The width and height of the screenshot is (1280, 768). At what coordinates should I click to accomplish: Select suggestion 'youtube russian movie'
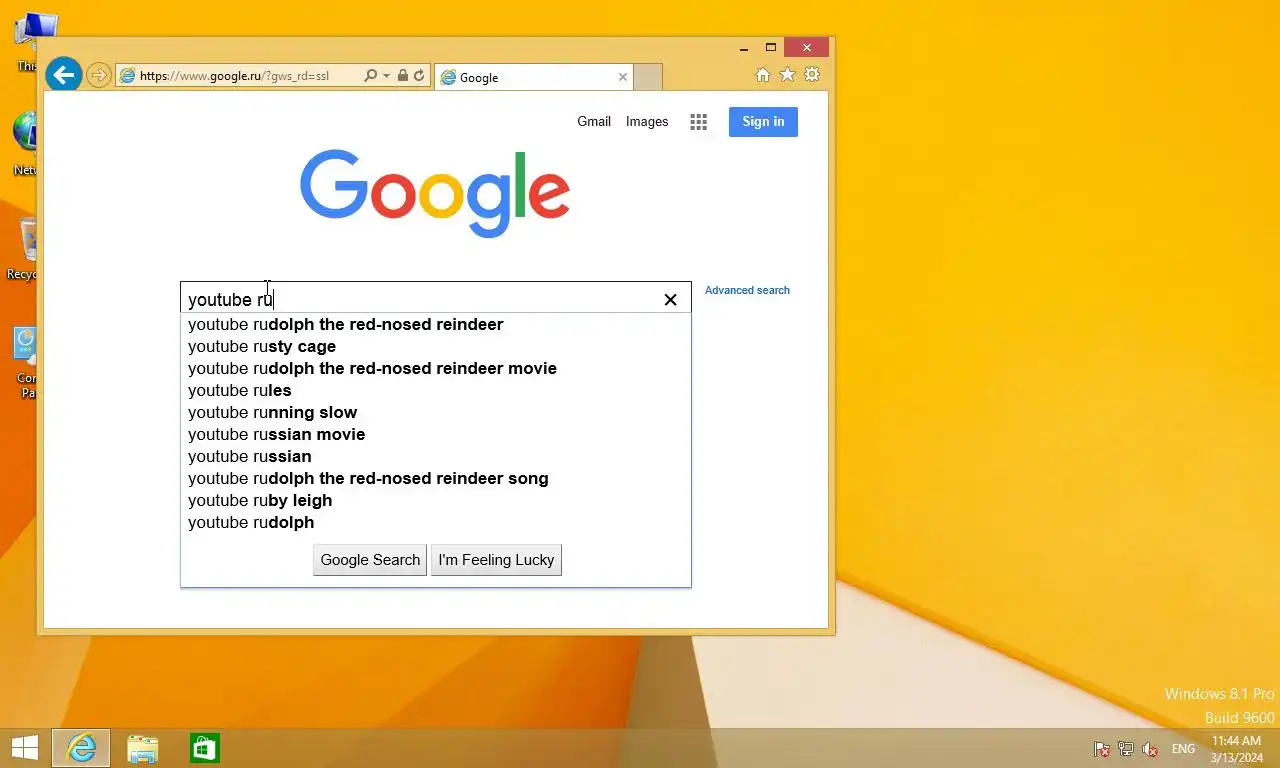pyautogui.click(x=435, y=434)
